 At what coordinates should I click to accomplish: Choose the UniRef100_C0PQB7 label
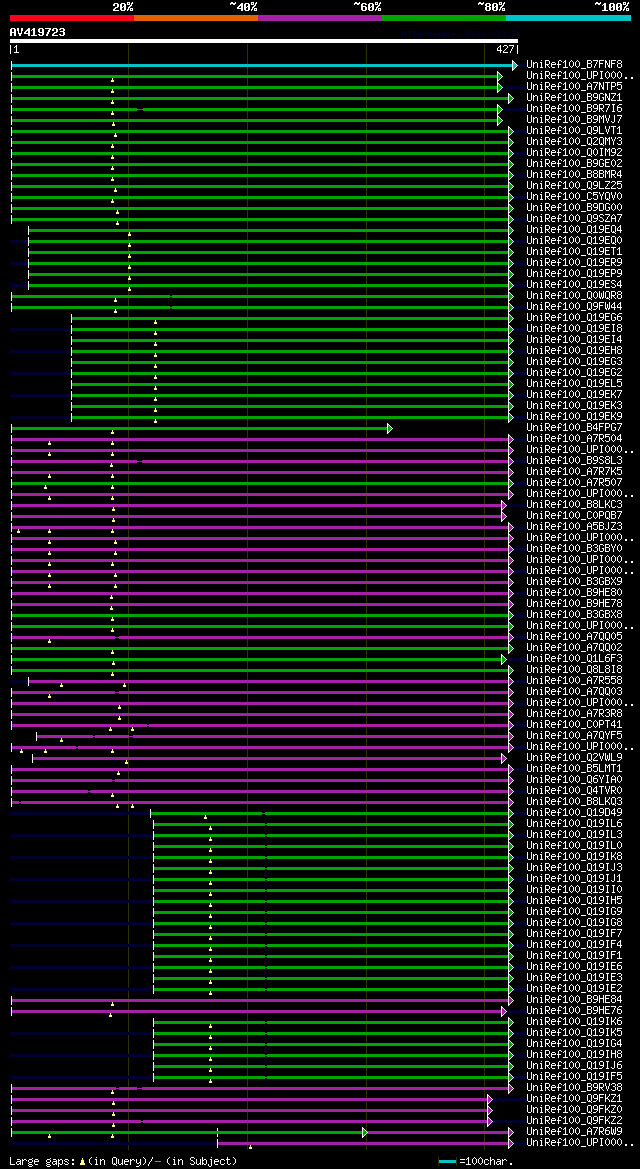click(574, 515)
